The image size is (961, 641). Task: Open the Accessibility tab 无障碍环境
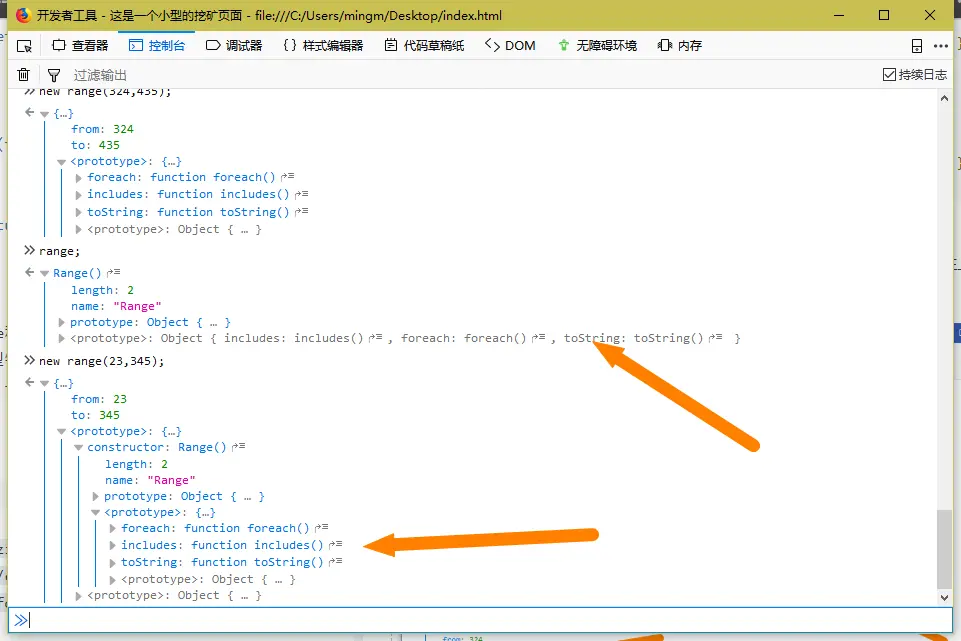(598, 45)
